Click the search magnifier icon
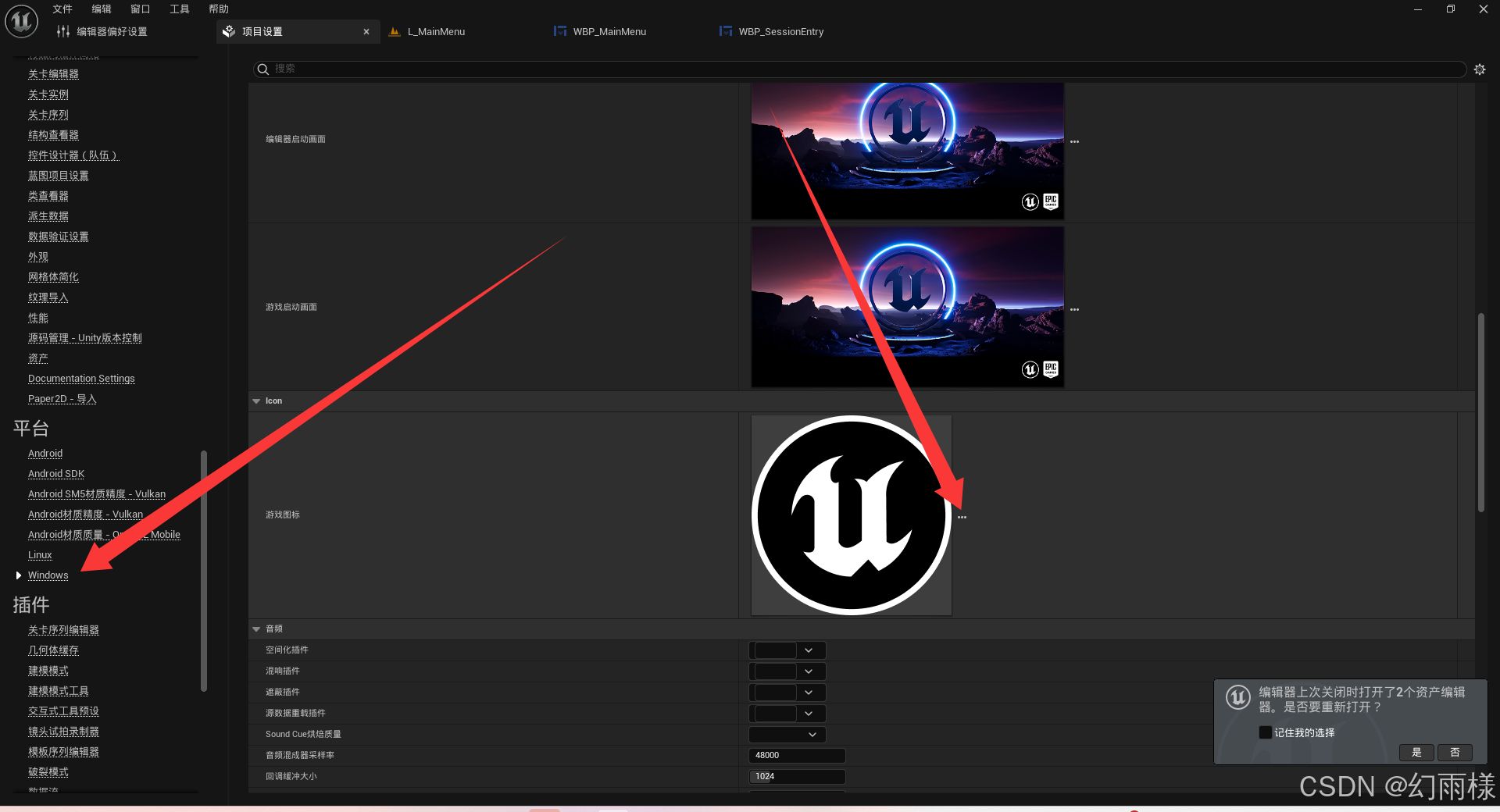This screenshot has width=1500, height=812. coord(263,69)
